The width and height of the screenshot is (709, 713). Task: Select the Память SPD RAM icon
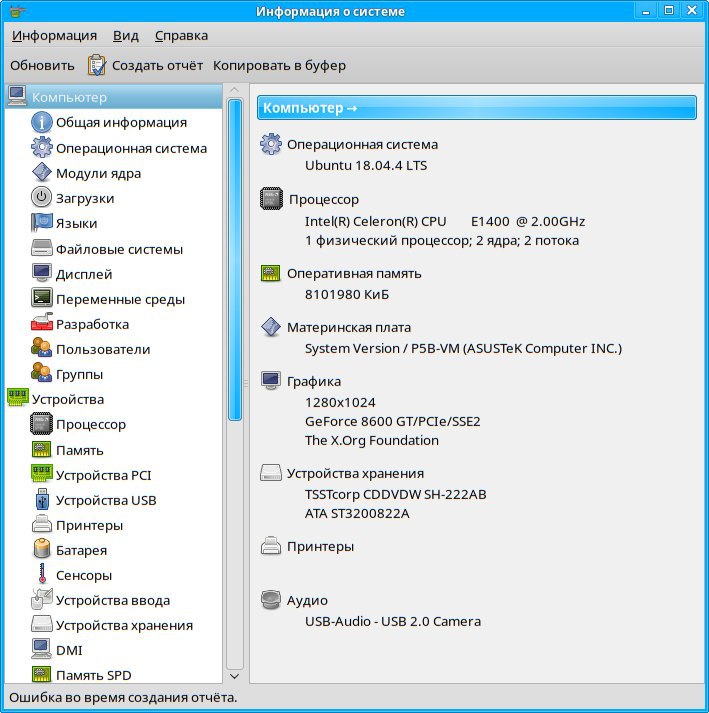pos(41,674)
